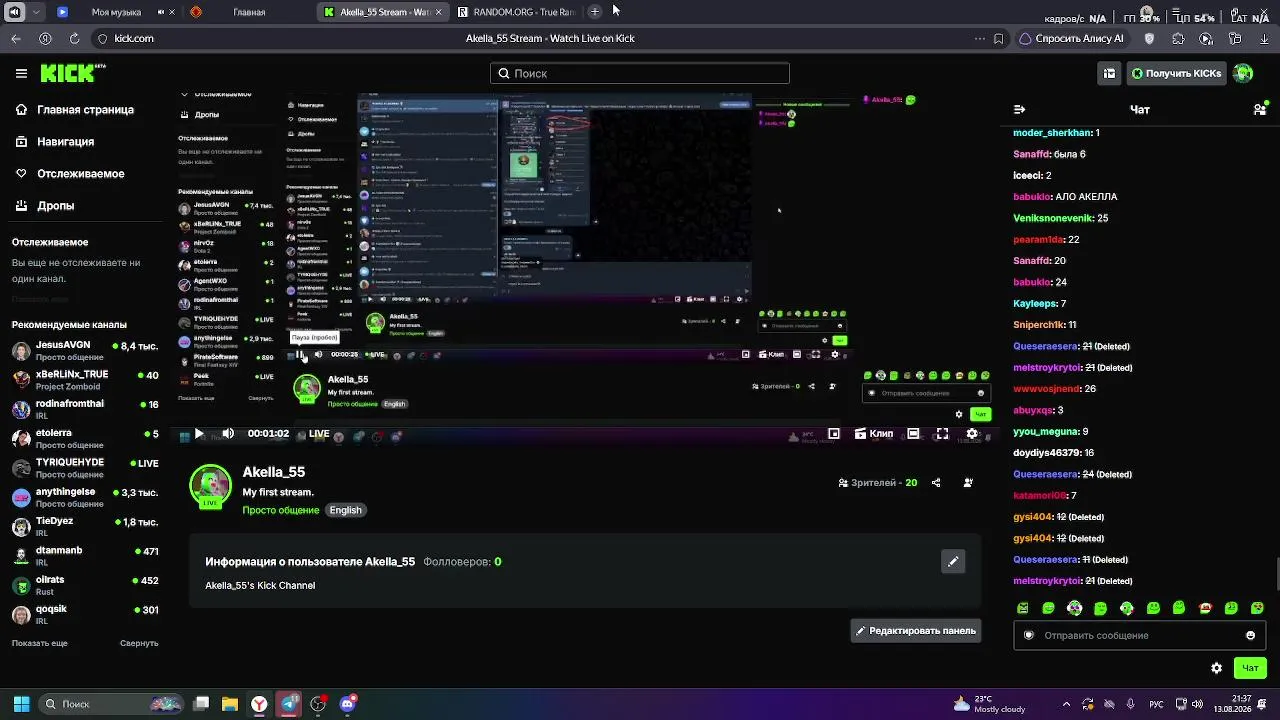The height and width of the screenshot is (720, 1280).
Task: Focus the Поиск search box
Action: (x=640, y=73)
